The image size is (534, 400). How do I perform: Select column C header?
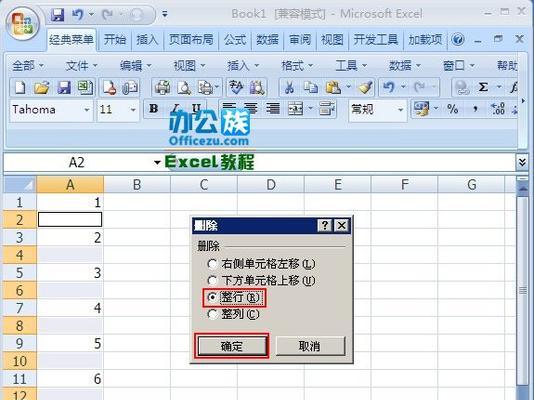[204, 185]
